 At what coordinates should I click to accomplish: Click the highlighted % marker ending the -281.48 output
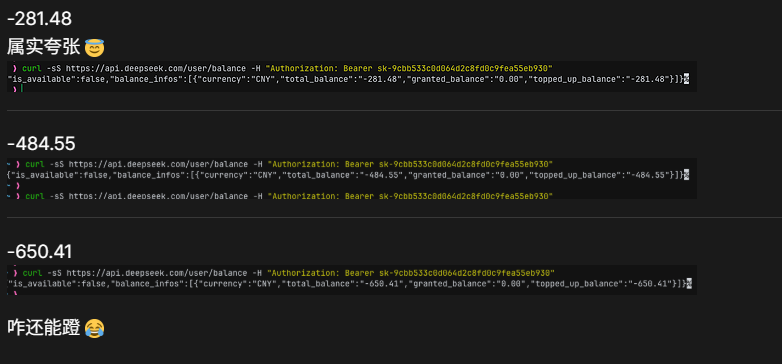[687, 79]
